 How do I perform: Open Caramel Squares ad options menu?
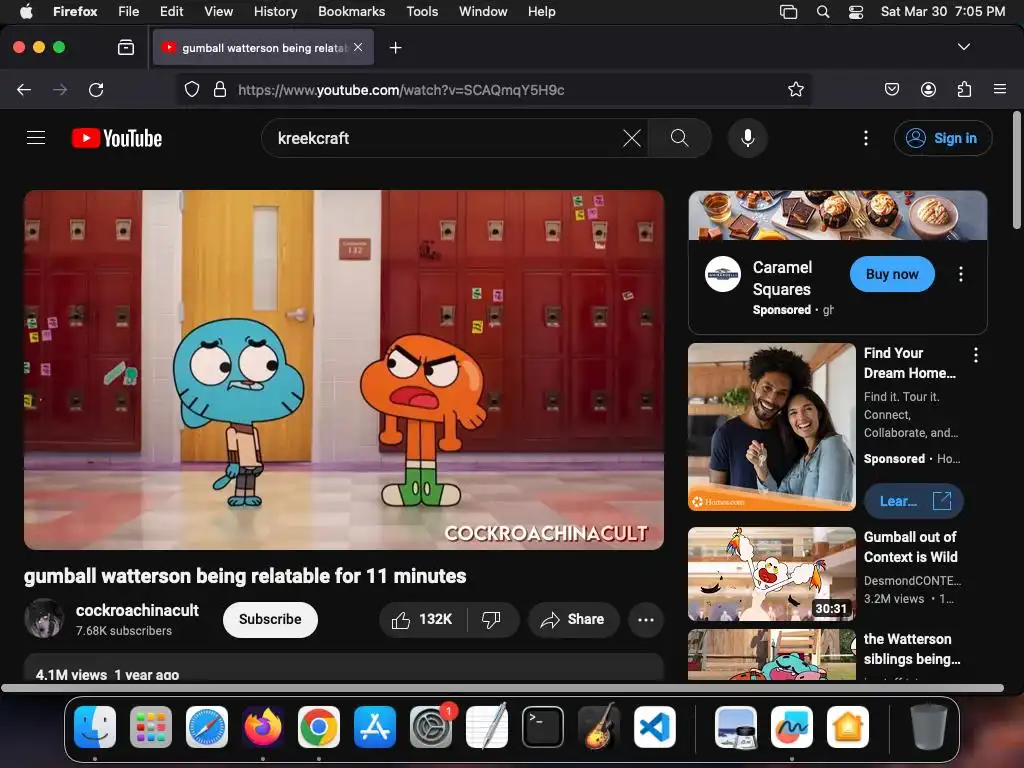click(961, 274)
